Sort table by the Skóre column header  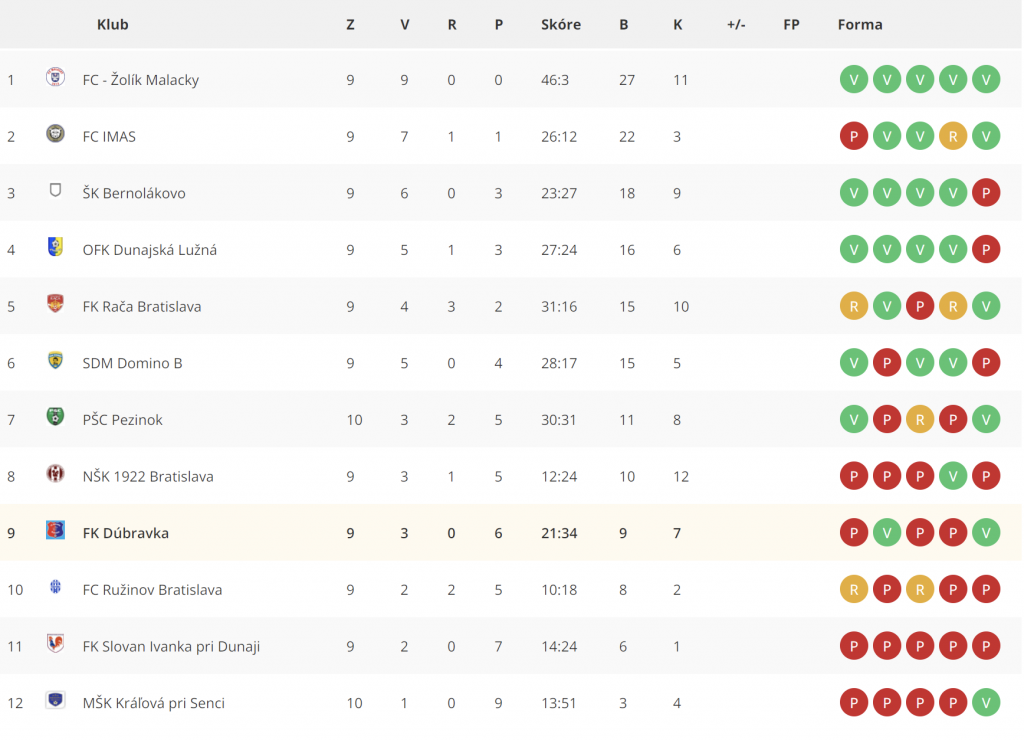tap(560, 25)
